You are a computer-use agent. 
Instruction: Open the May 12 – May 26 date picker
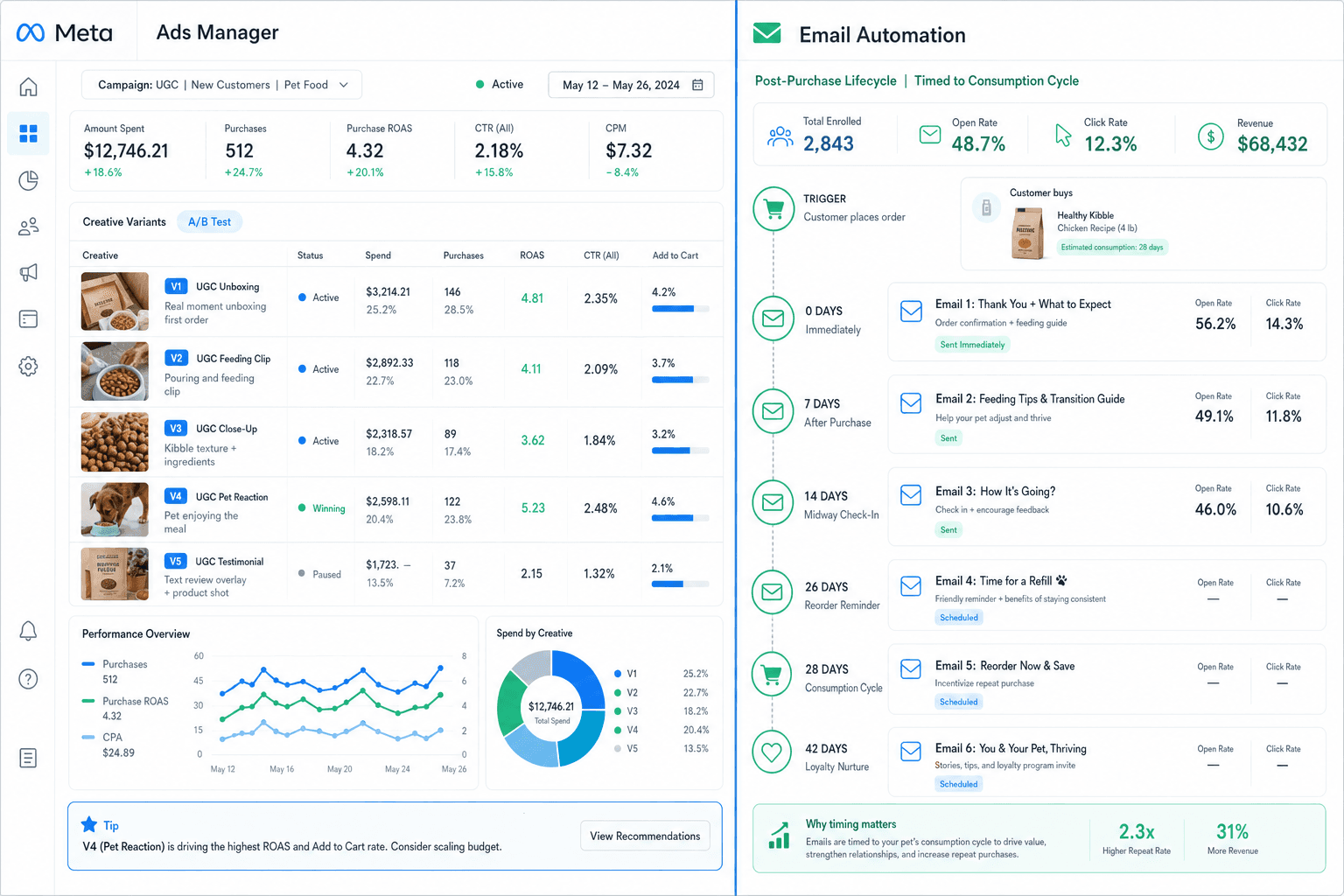click(631, 85)
